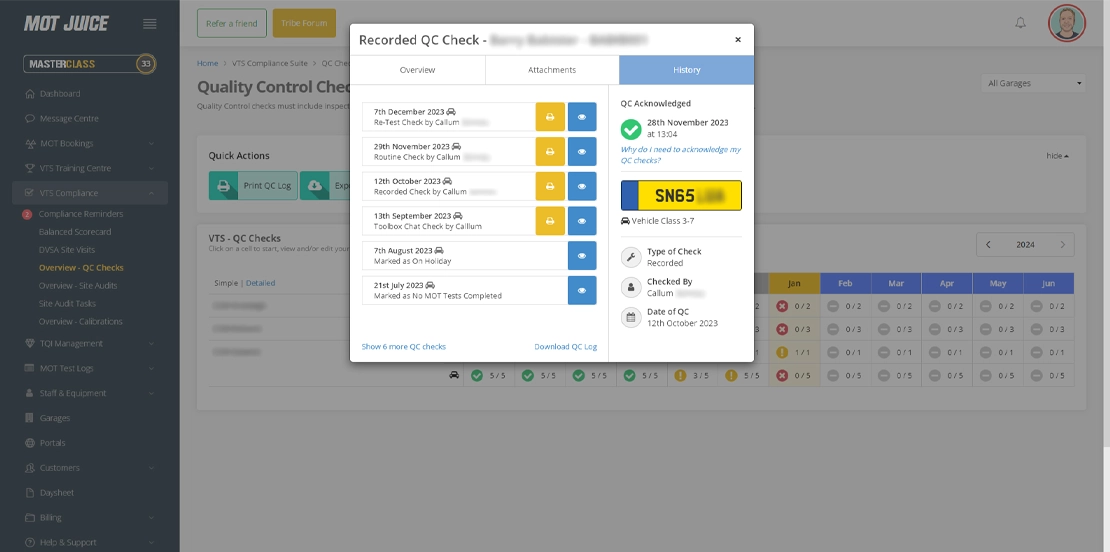
Task: Click the Home breadcrumb link
Action: 207,63
